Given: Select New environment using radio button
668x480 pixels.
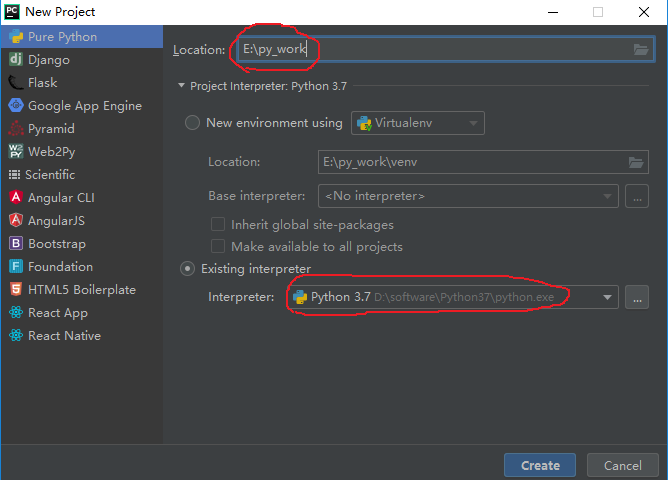Looking at the screenshot, I should [x=192, y=123].
